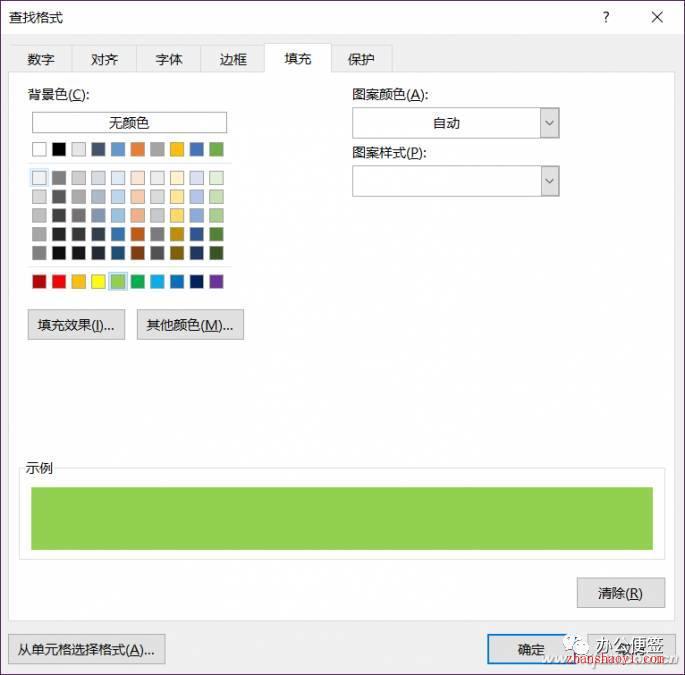Close the 查找格式 dialog
This screenshot has width=685, height=675.
(657, 17)
